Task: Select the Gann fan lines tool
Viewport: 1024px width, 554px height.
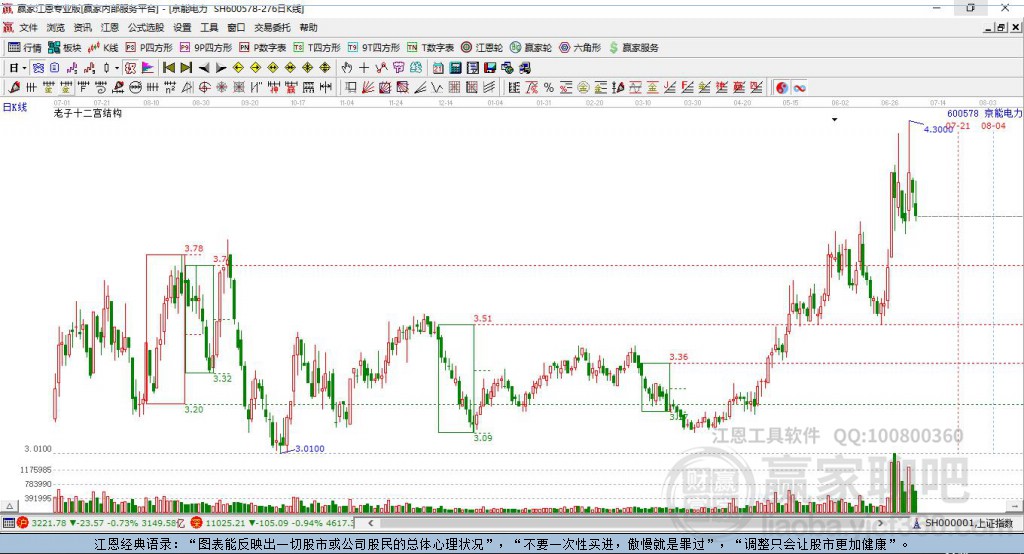Action: tap(368, 88)
